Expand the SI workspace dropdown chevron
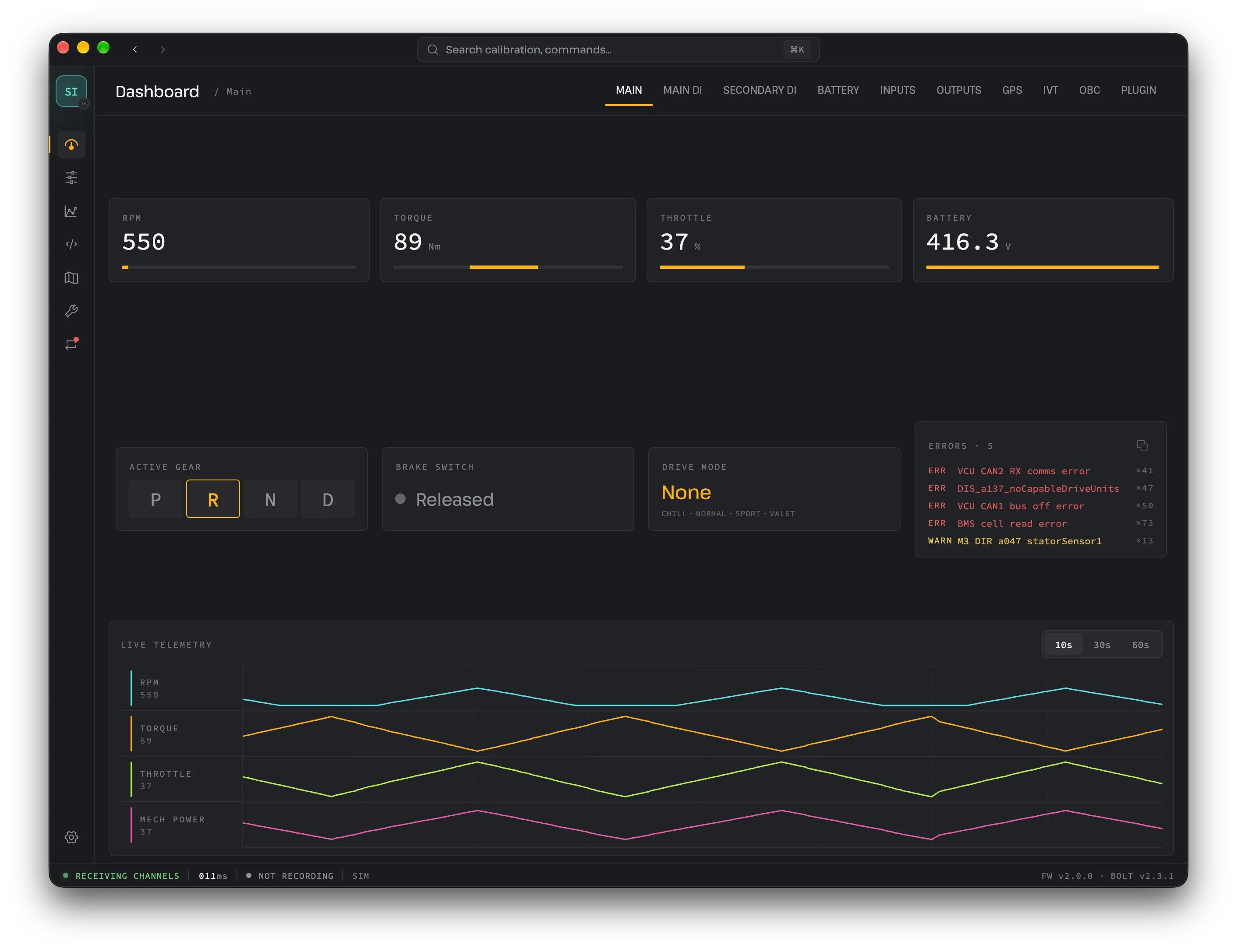 84,104
